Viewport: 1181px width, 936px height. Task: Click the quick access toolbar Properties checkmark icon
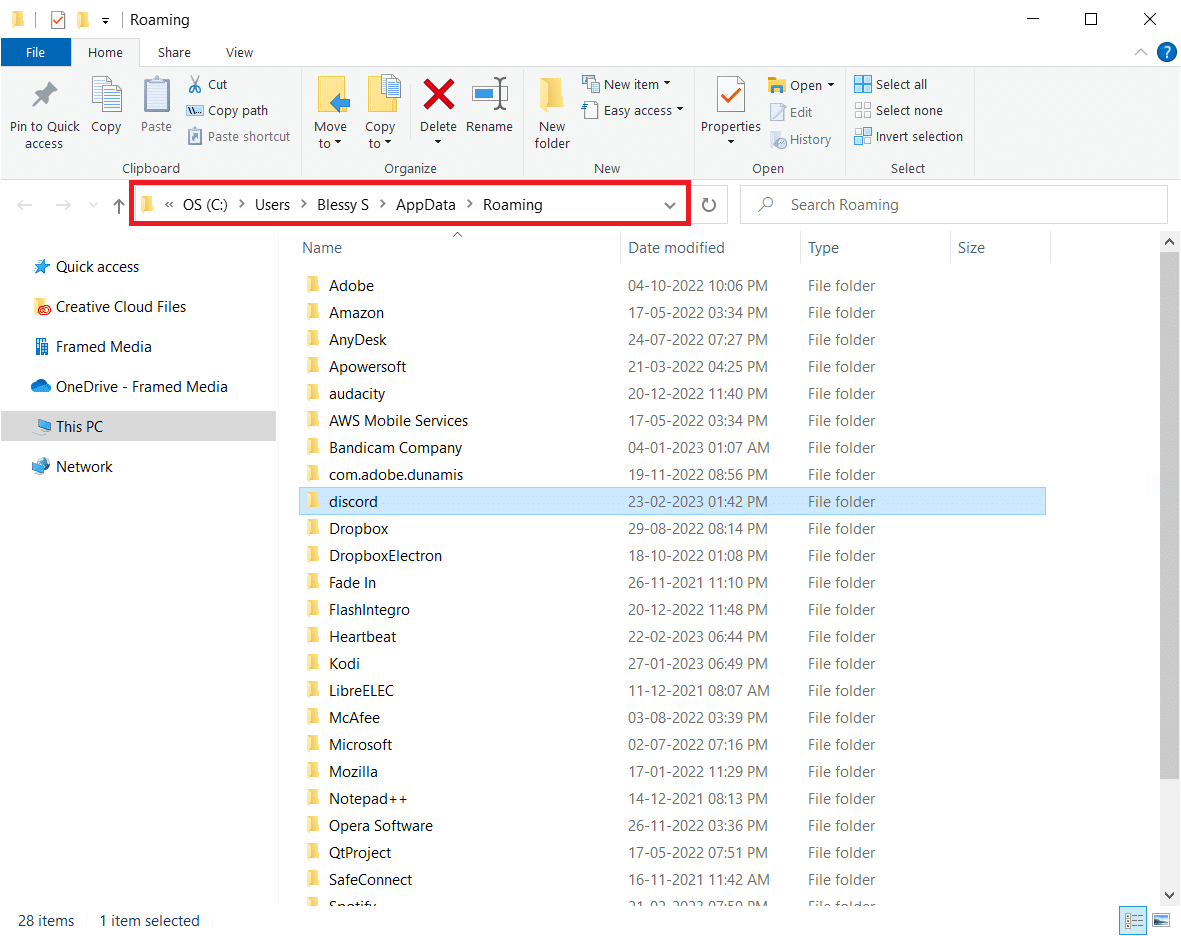click(x=58, y=20)
